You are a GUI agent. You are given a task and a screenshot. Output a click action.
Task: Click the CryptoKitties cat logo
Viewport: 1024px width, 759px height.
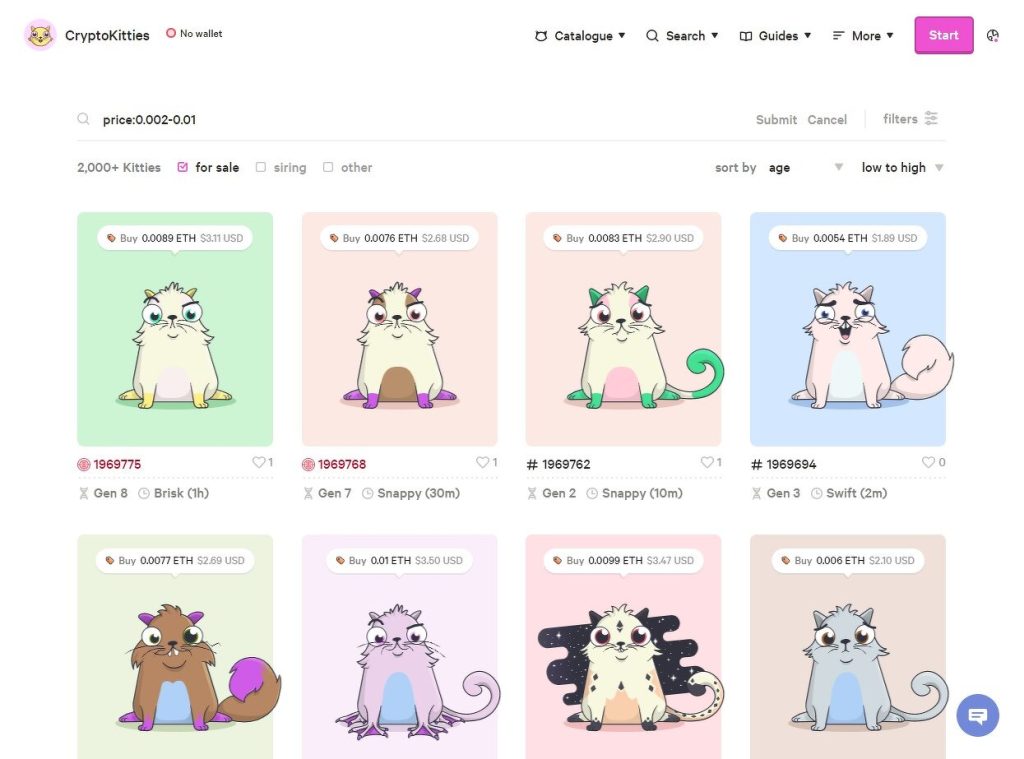coord(40,35)
